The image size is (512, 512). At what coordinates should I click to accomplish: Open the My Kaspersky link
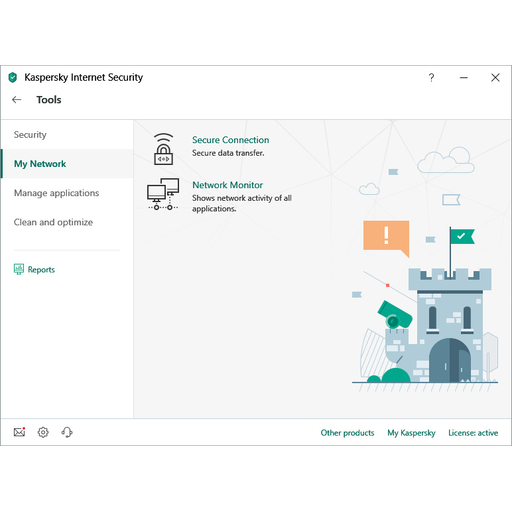411,433
